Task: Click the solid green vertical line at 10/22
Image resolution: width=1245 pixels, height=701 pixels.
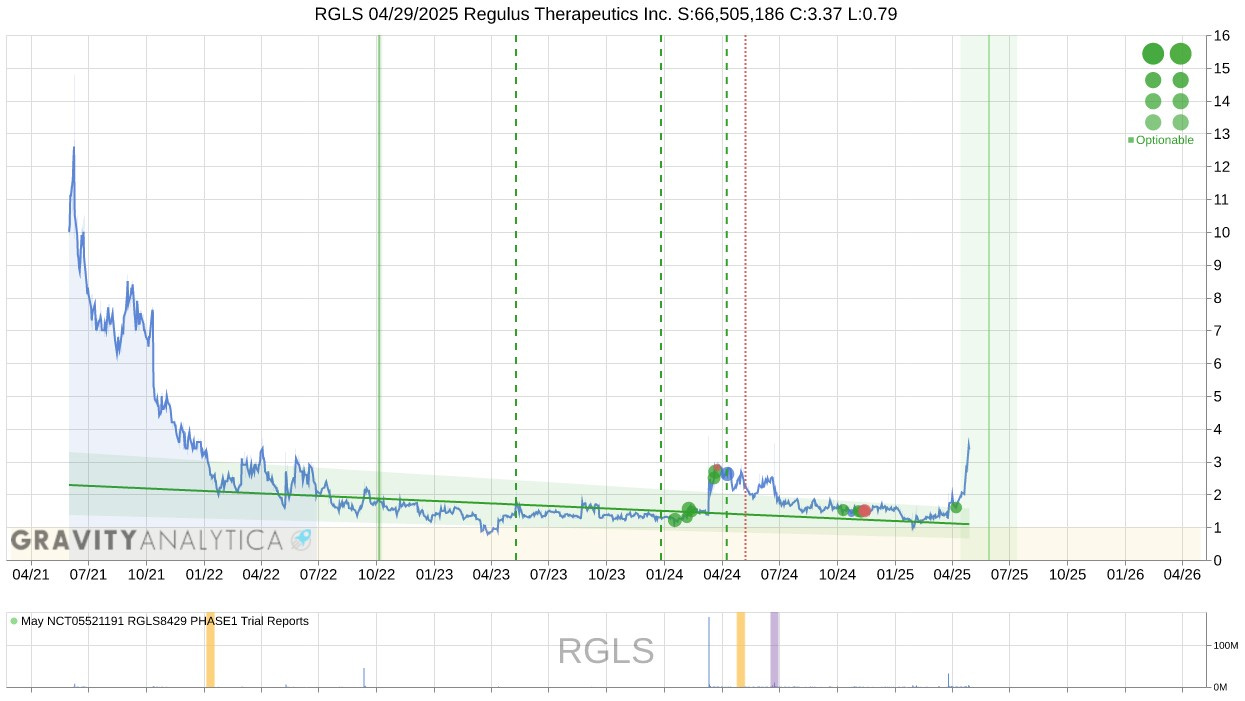Action: click(379, 297)
